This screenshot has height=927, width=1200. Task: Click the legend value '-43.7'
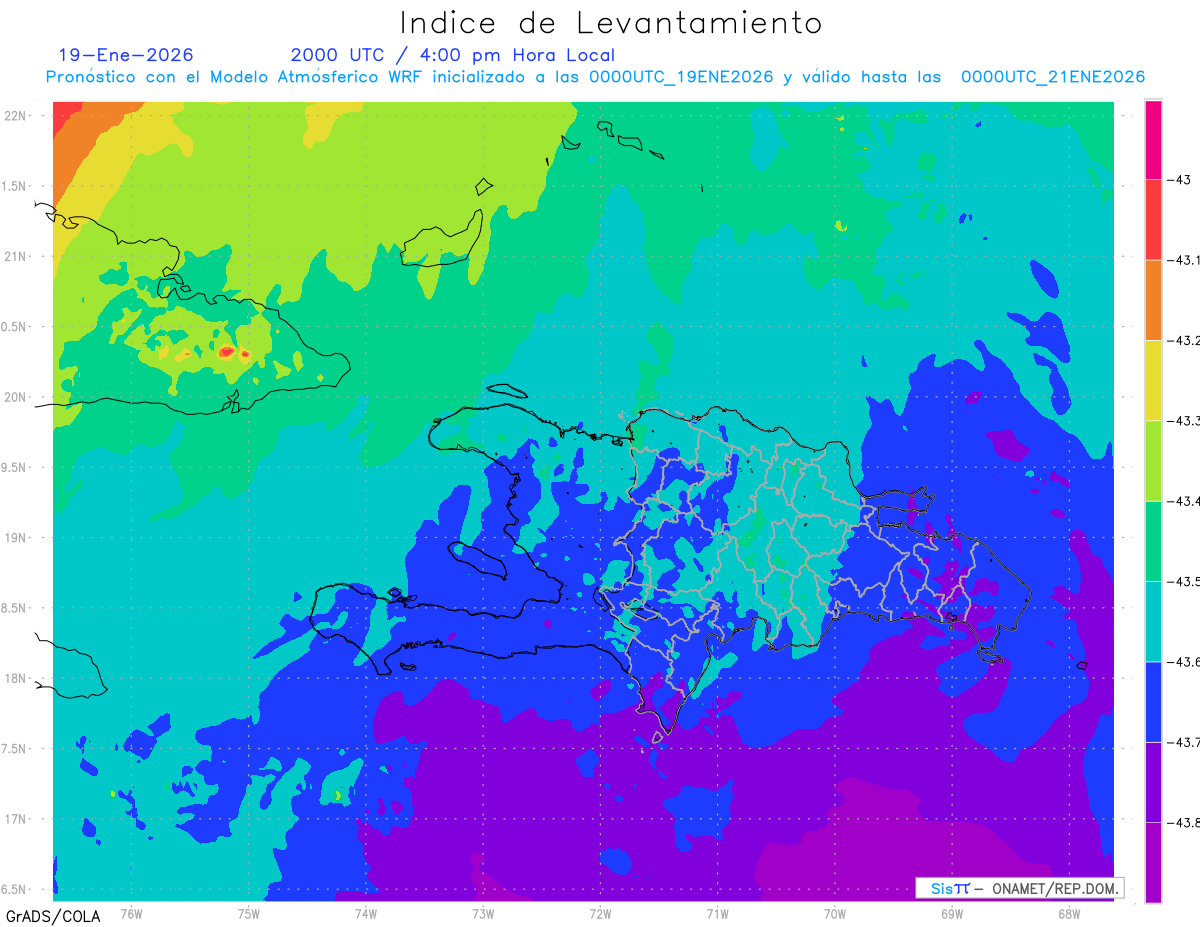(x=1184, y=741)
